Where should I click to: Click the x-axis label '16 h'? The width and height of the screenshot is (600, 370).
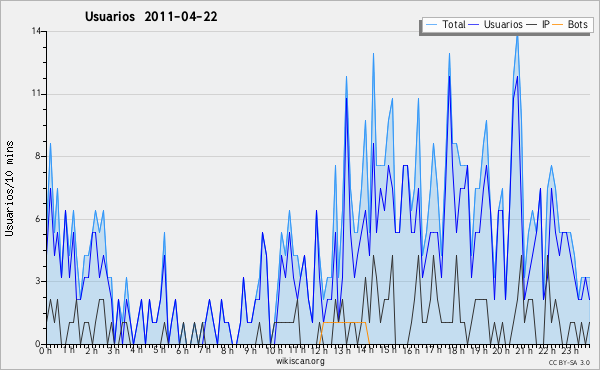[411, 350]
